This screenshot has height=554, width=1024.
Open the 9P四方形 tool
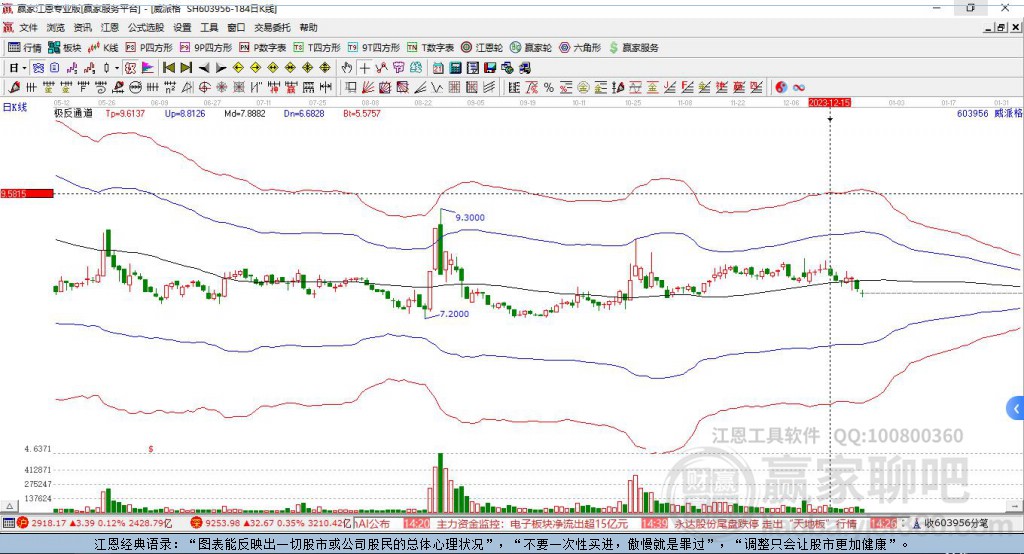[206, 48]
